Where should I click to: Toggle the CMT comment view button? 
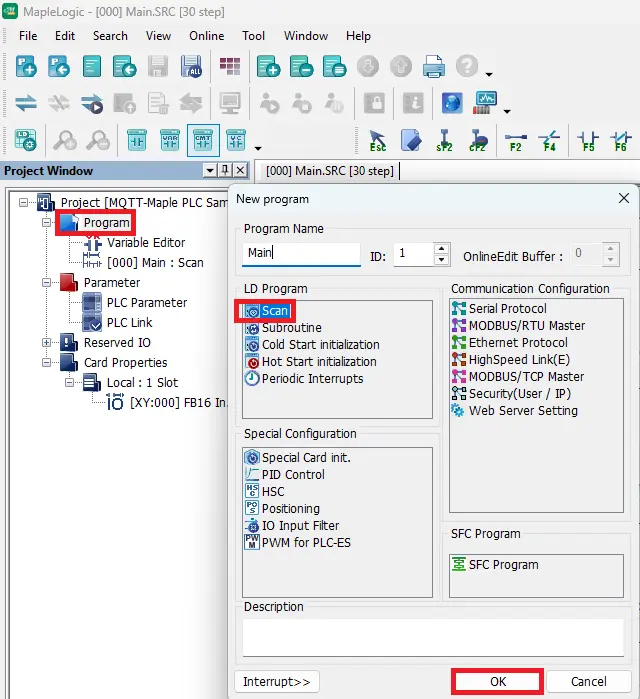[203, 140]
